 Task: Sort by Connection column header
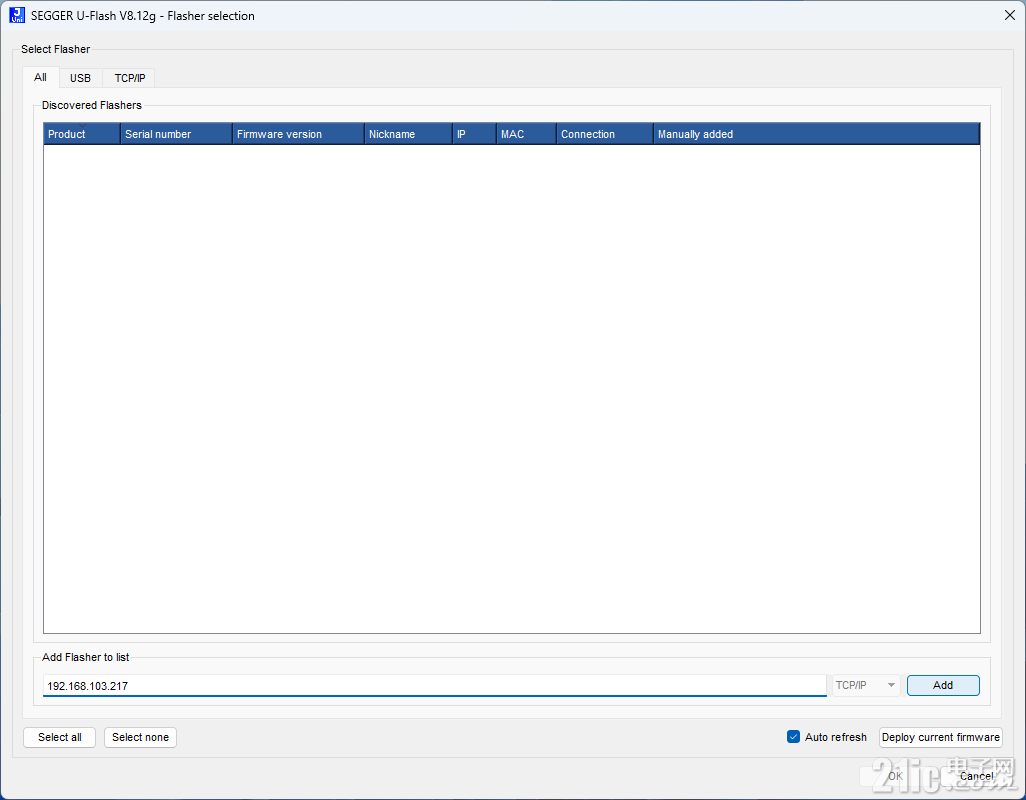pyautogui.click(x=605, y=133)
